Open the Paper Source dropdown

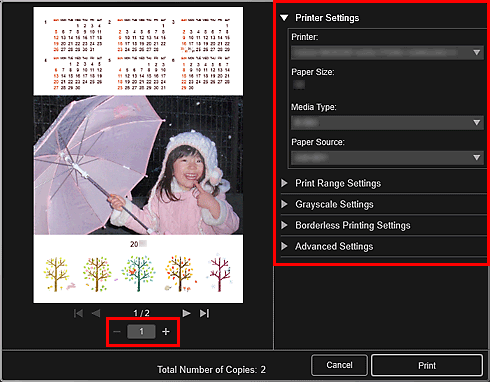click(387, 158)
